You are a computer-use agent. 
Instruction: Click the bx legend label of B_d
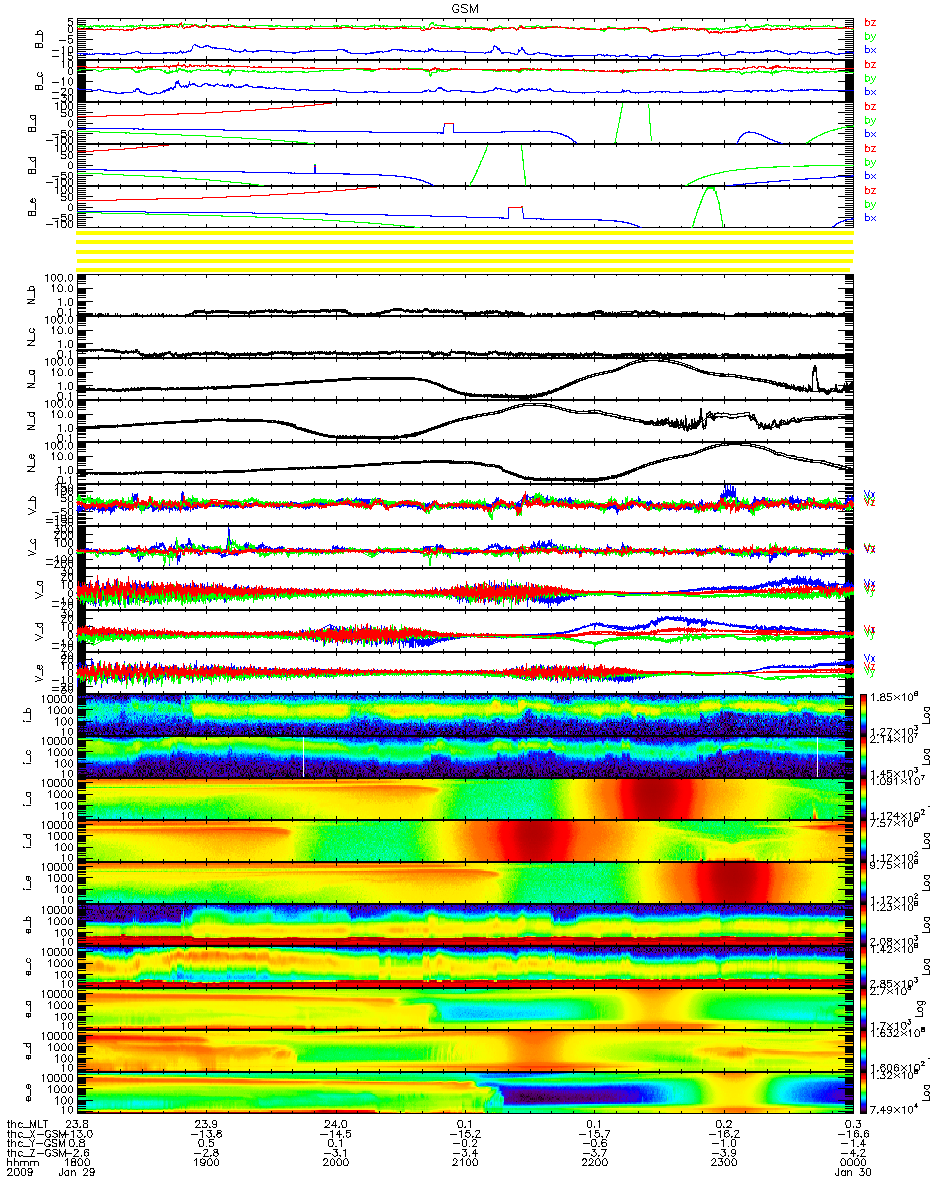870,175
